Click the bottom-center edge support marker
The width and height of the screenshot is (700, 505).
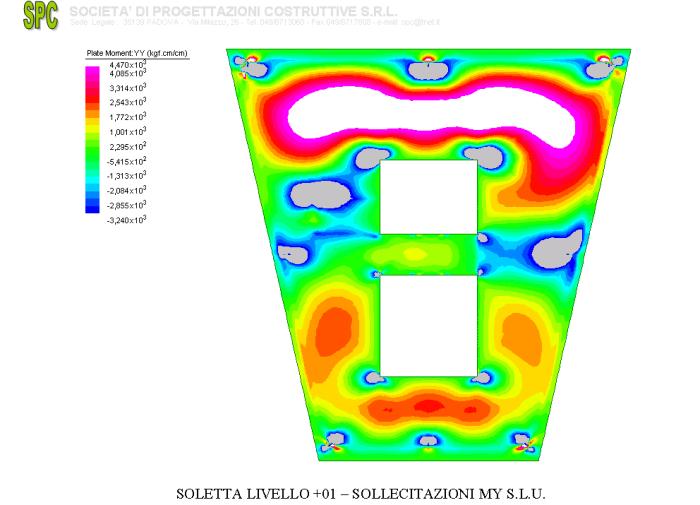coord(427,440)
